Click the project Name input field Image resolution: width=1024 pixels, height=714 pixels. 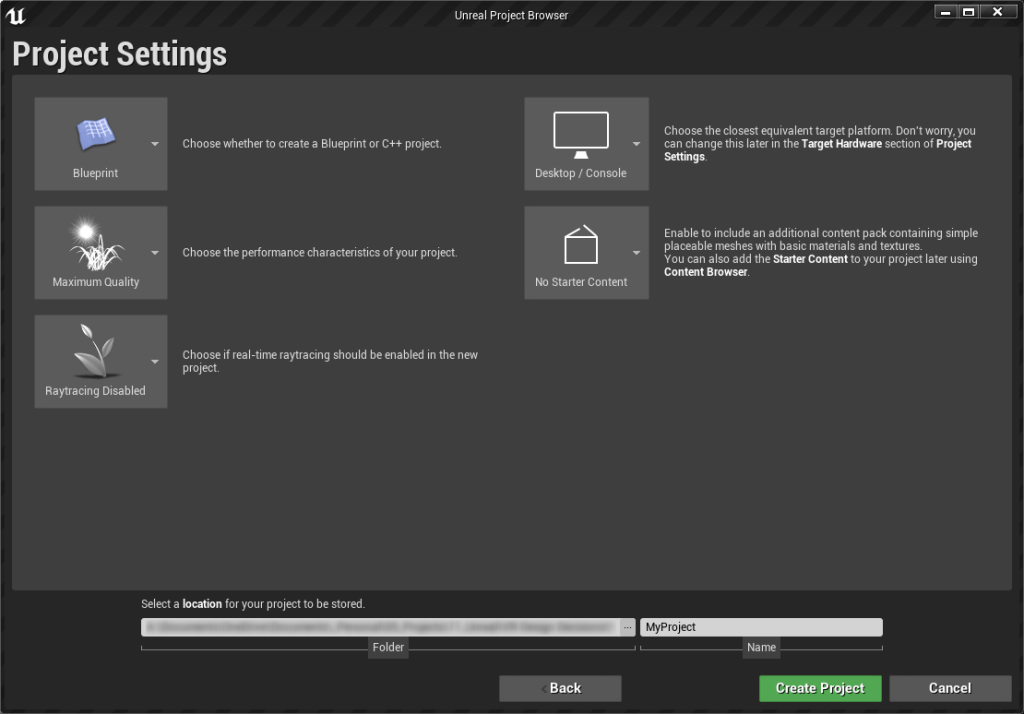(x=761, y=627)
